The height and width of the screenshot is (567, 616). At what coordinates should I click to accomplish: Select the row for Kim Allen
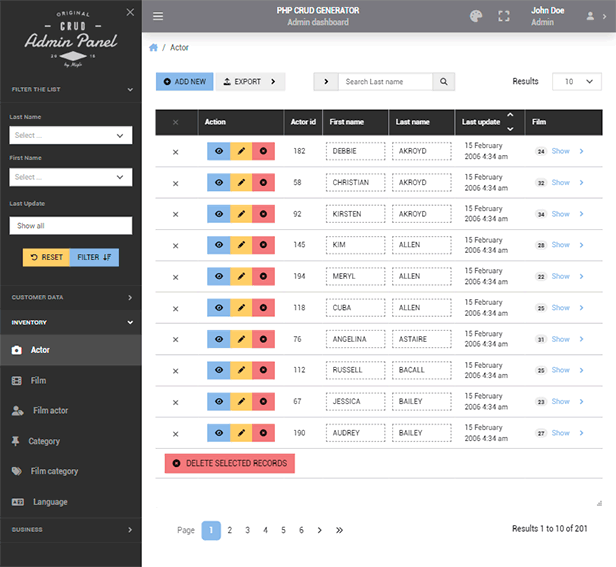tap(176, 245)
